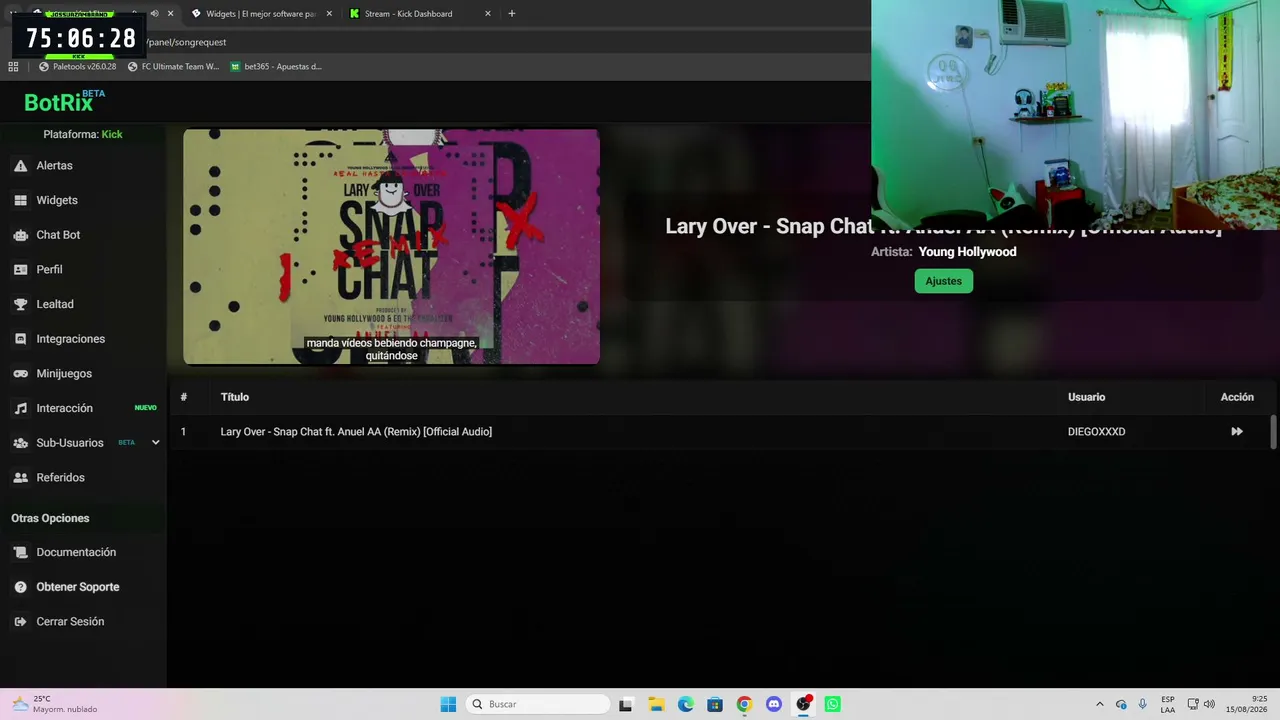The image size is (1280, 720).
Task: Open the Integraciones section icon
Action: coord(20,339)
